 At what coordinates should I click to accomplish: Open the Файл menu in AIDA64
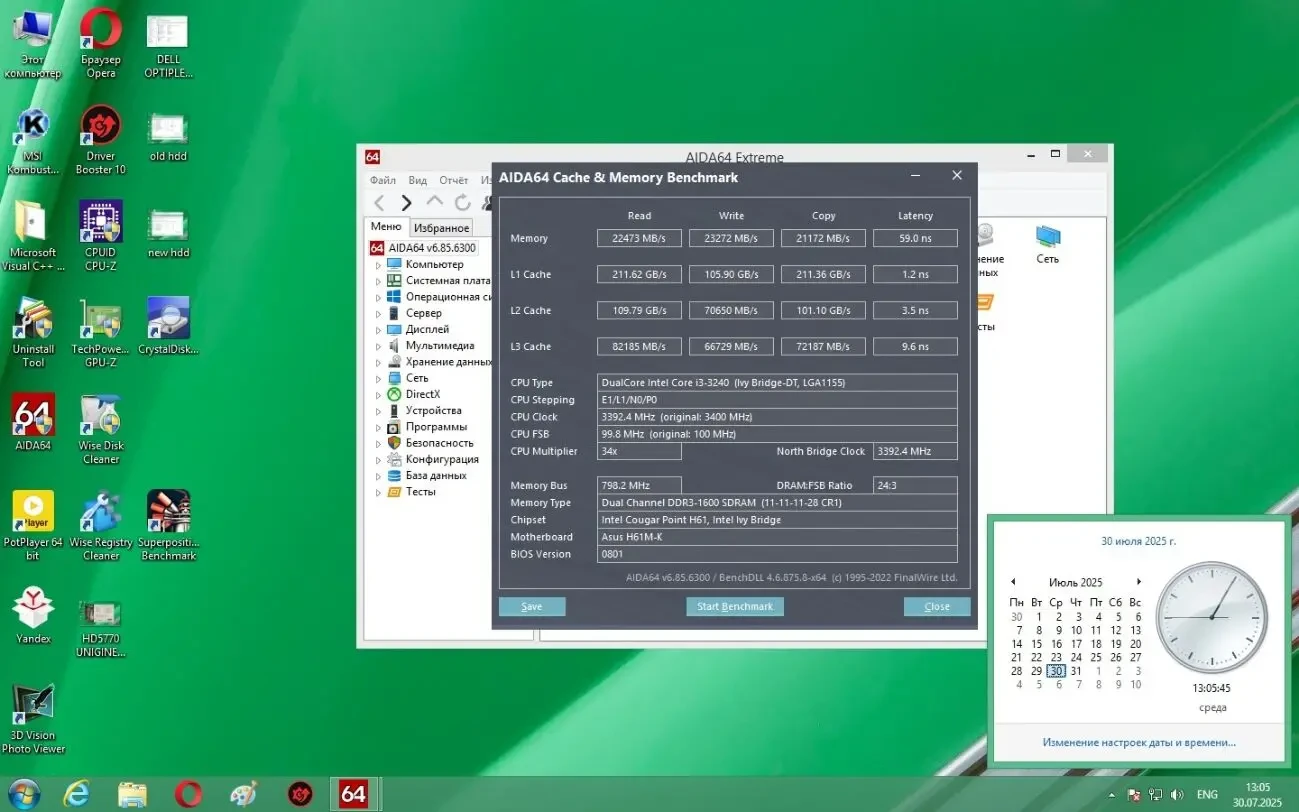click(x=383, y=180)
